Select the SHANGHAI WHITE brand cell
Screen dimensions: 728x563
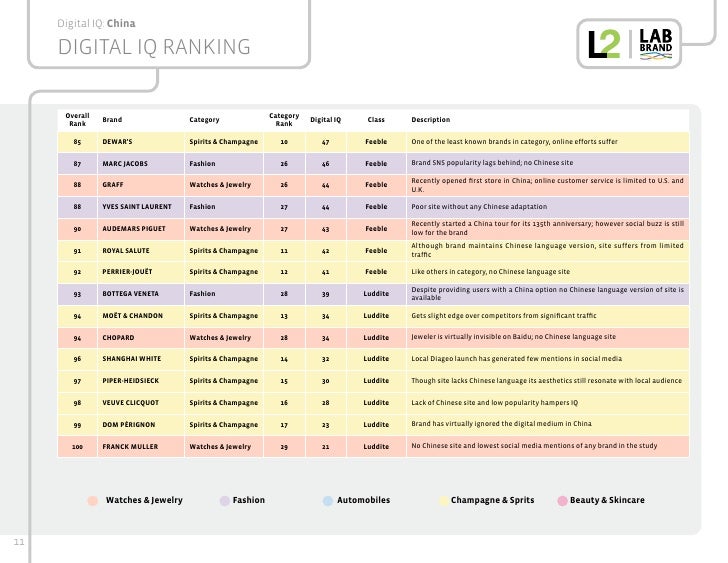[x=141, y=359]
